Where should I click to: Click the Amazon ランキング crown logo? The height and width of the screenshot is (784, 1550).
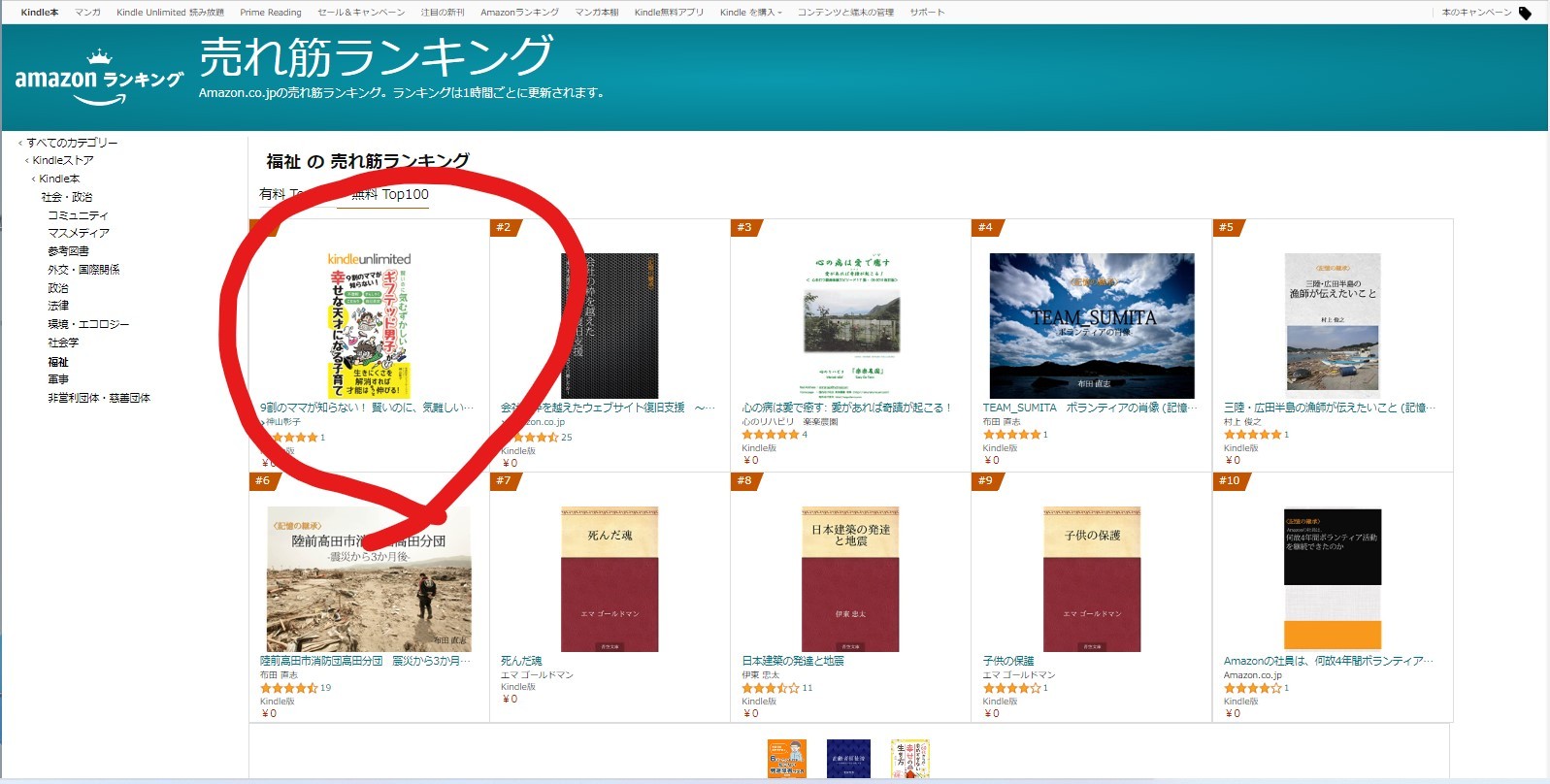tap(98, 77)
